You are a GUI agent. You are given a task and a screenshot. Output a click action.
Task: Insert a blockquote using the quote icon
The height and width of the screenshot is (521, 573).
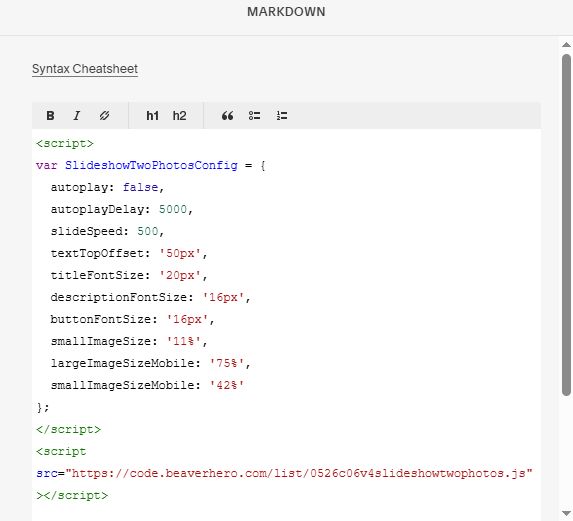point(227,116)
